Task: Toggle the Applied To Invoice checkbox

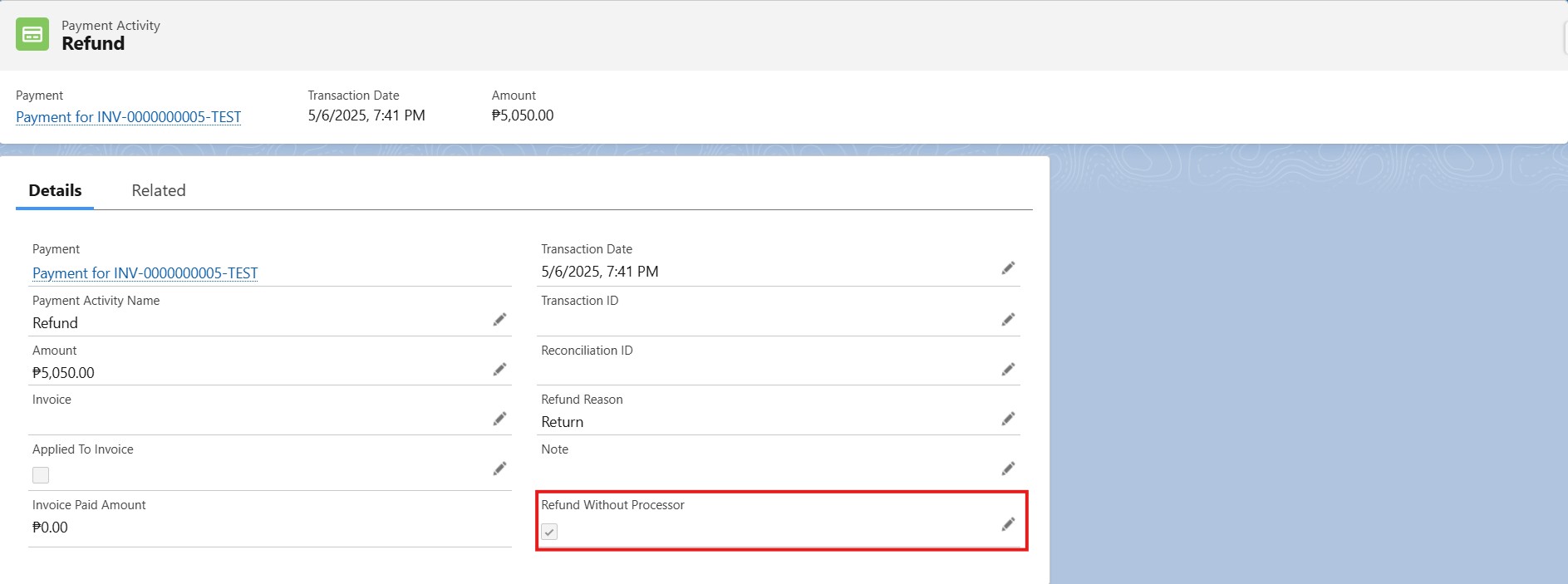Action: [41, 475]
